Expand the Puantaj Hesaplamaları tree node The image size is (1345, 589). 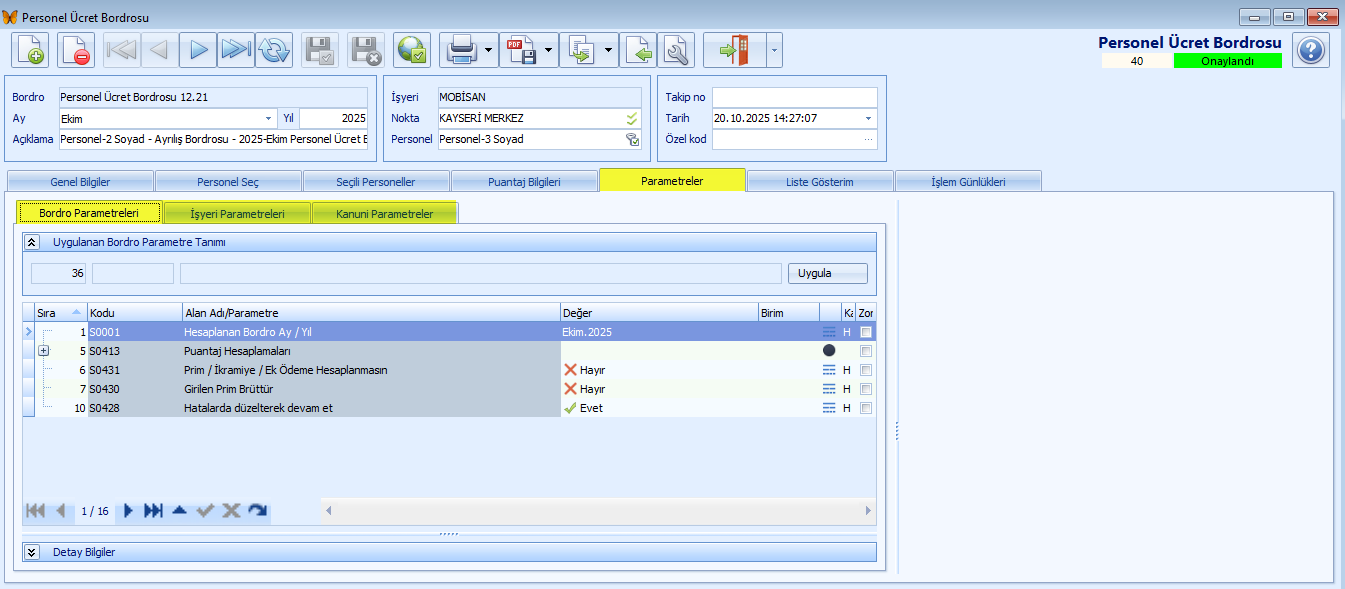[x=44, y=351]
